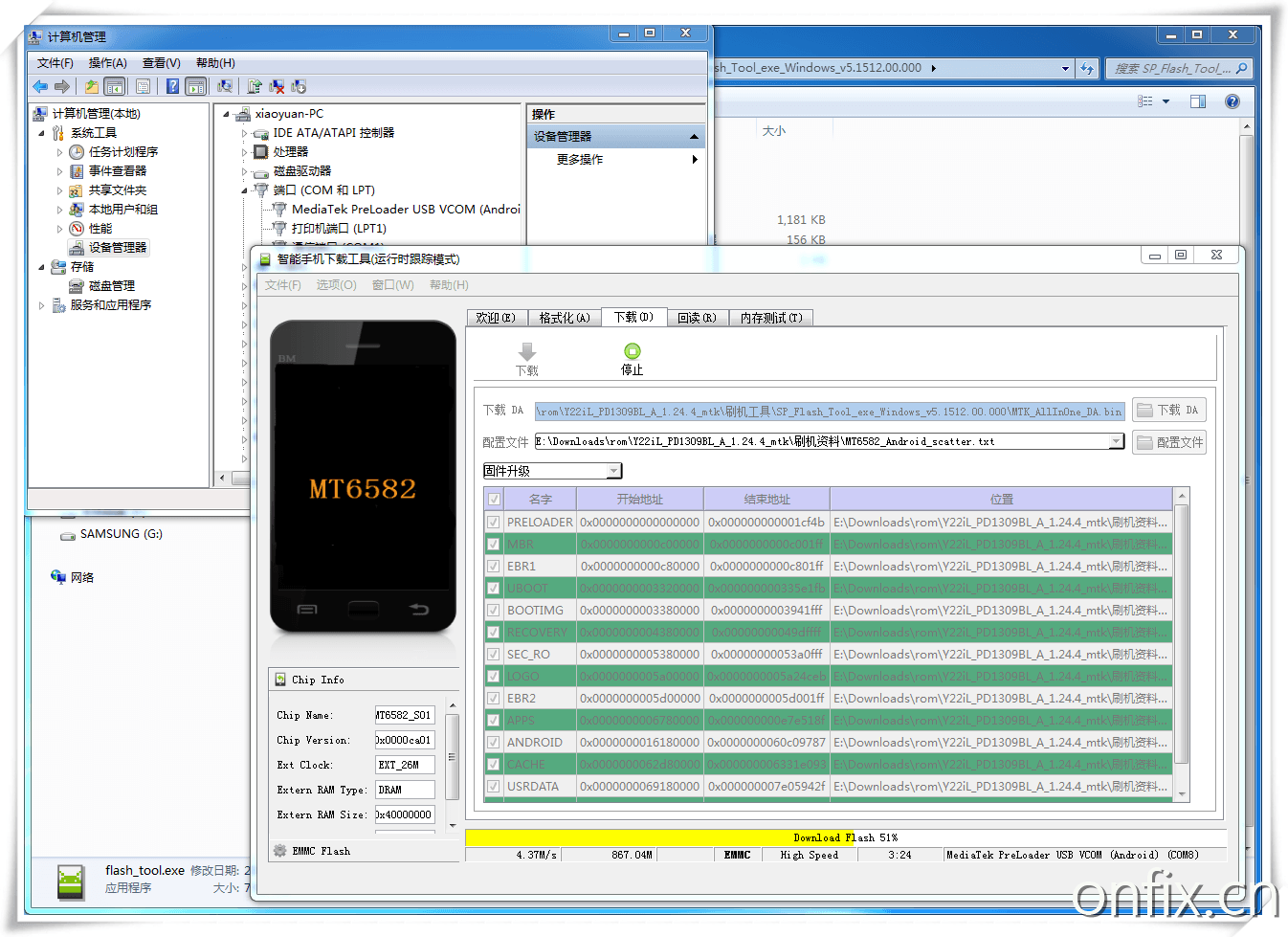Click the Help question mark toolbar icon
Image resolution: width=1288 pixels, height=937 pixels.
coord(174,86)
